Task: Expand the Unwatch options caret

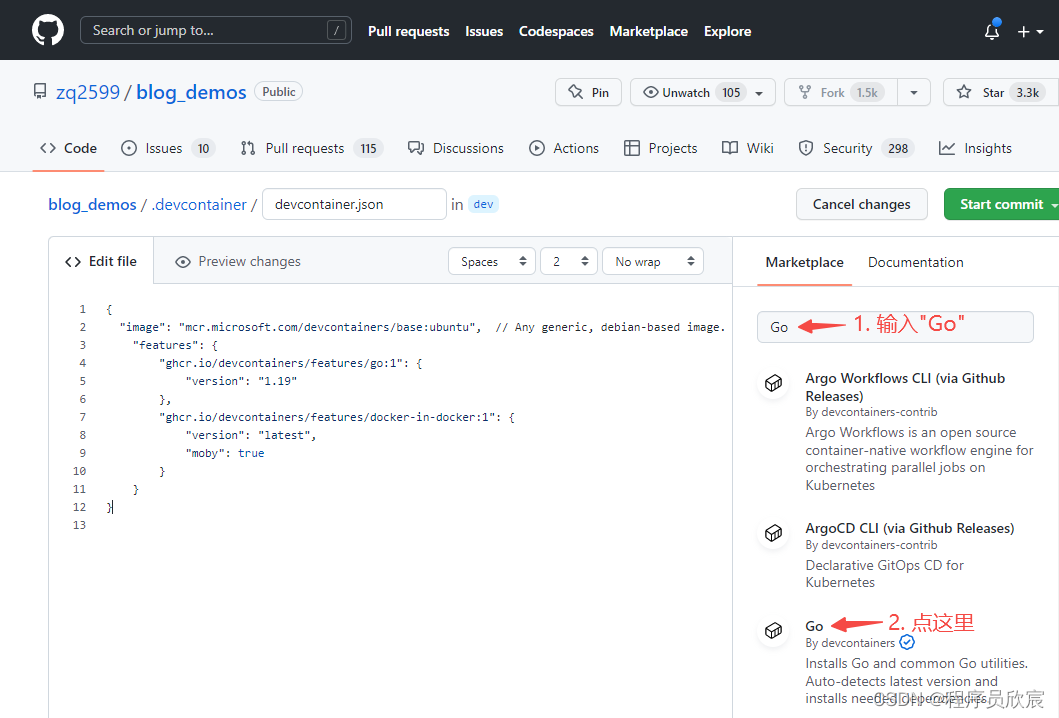Action: tap(760, 93)
